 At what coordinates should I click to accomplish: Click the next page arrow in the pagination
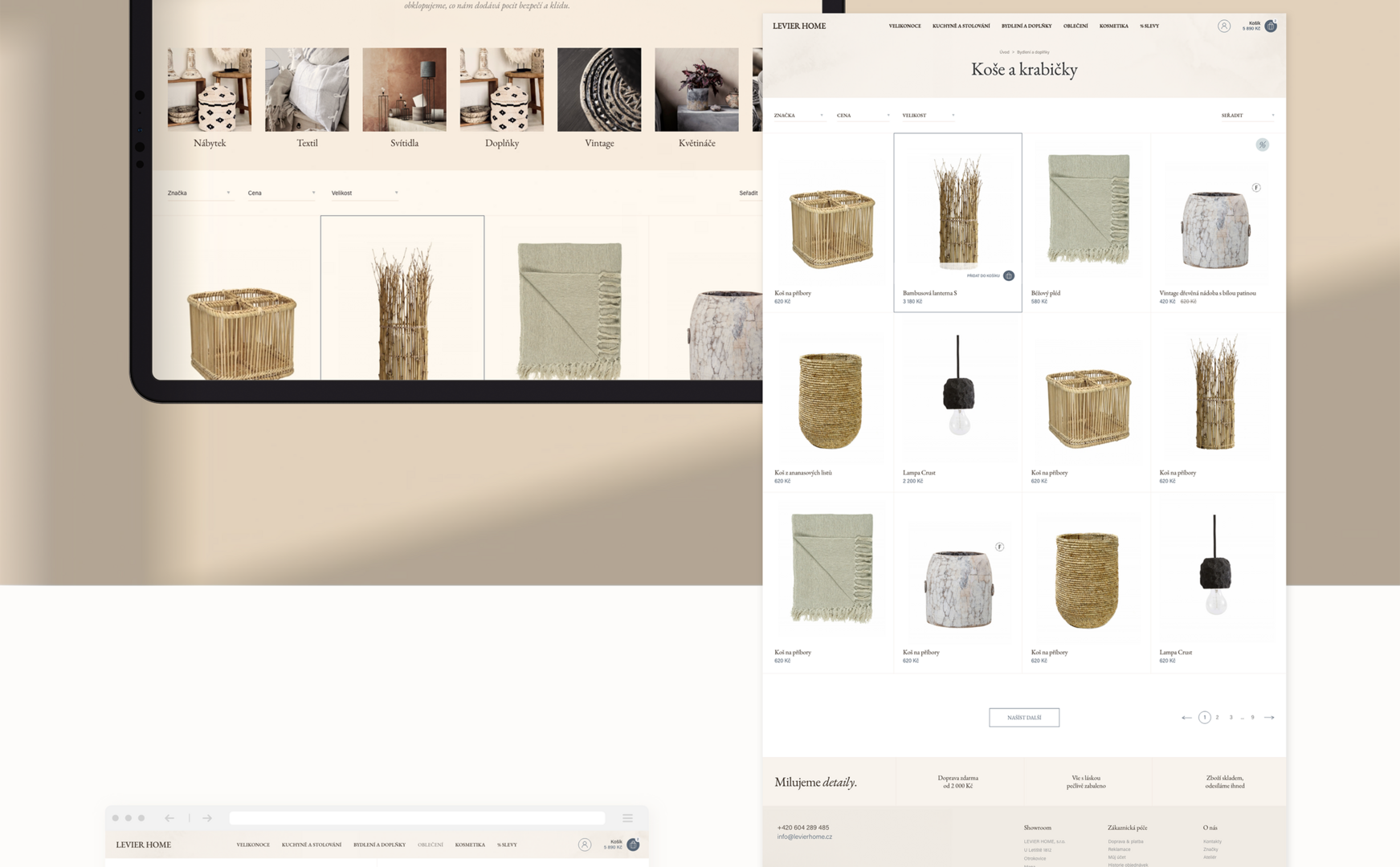click(x=1269, y=718)
